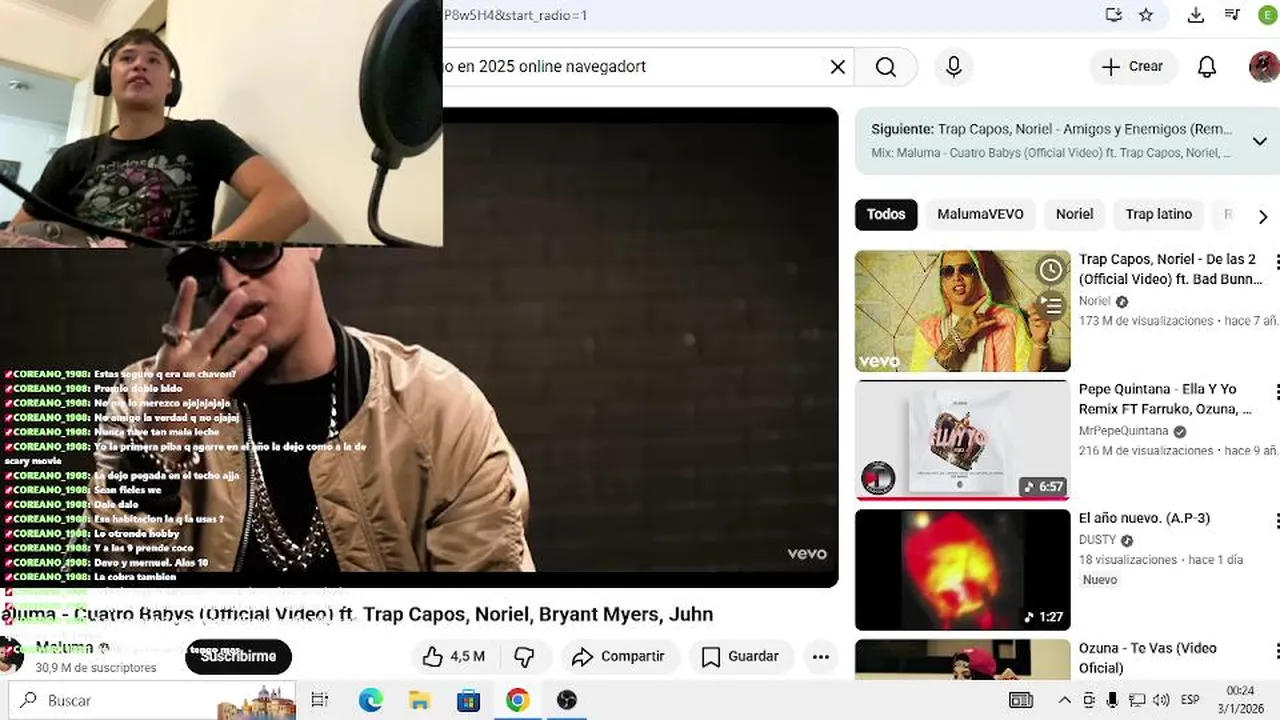Select the Trap latino filter chip
The width and height of the screenshot is (1280, 720).
click(x=1158, y=214)
